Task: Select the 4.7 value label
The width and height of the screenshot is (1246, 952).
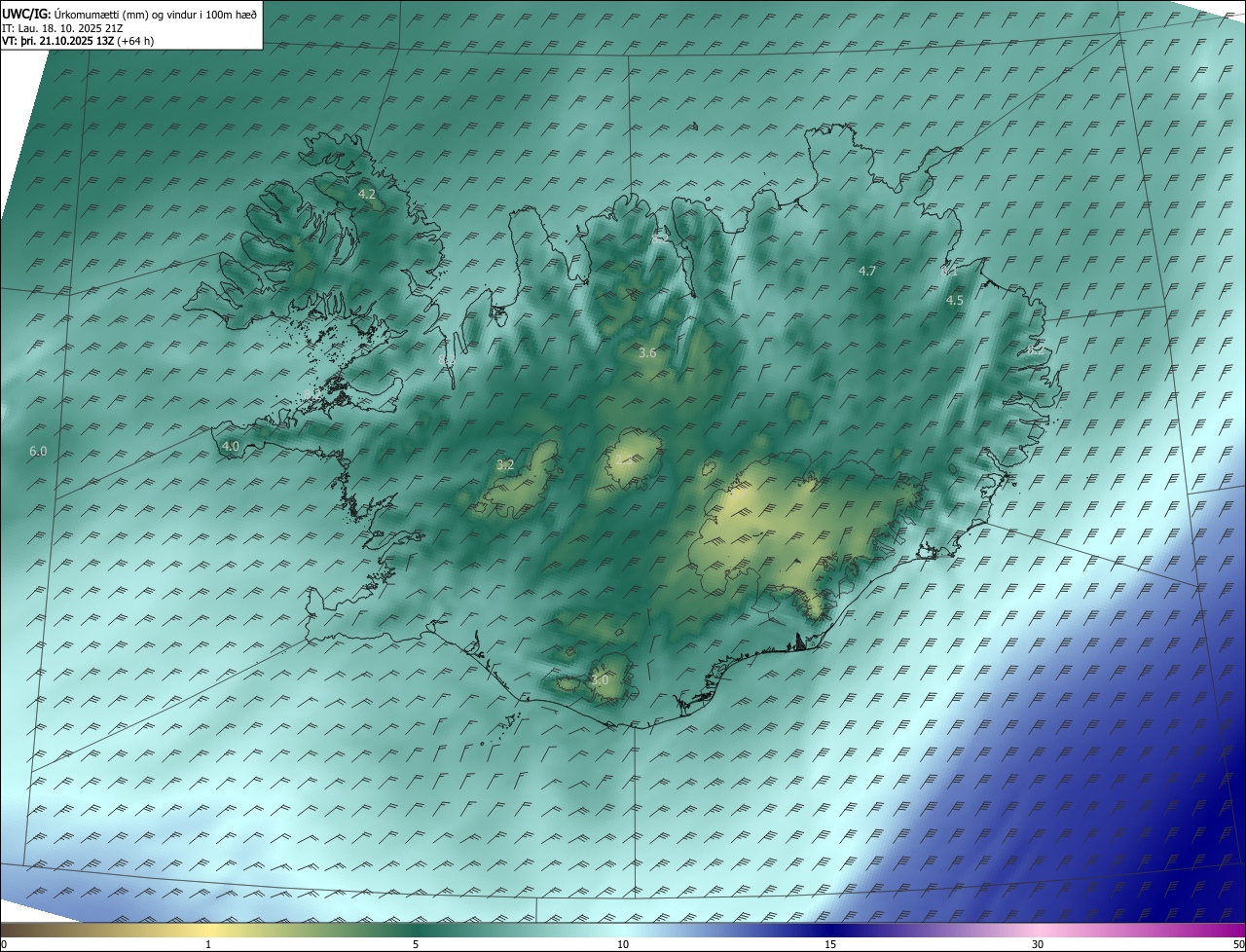Action: pyautogui.click(x=867, y=271)
